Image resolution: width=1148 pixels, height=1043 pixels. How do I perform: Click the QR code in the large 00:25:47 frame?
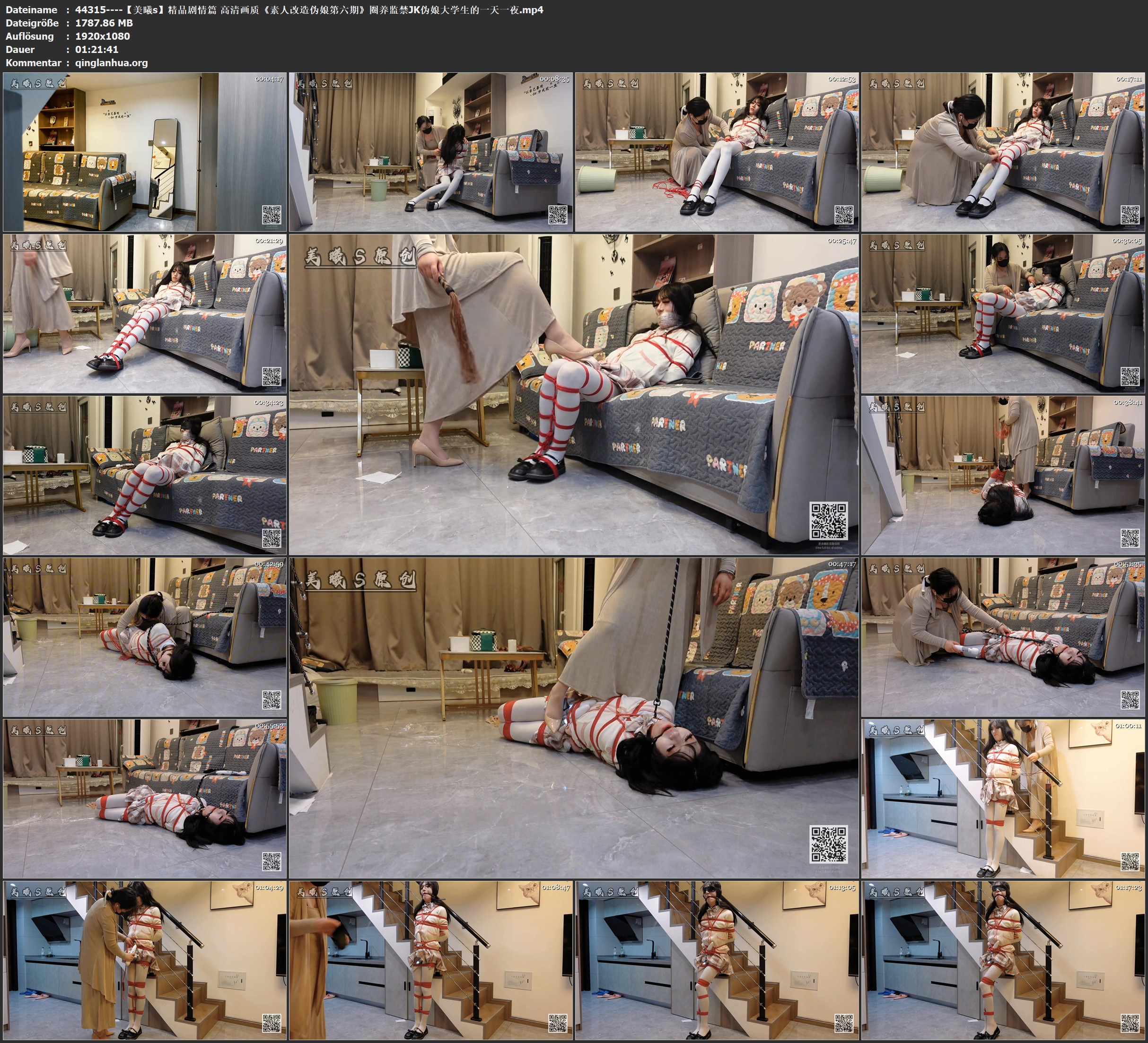829,521
